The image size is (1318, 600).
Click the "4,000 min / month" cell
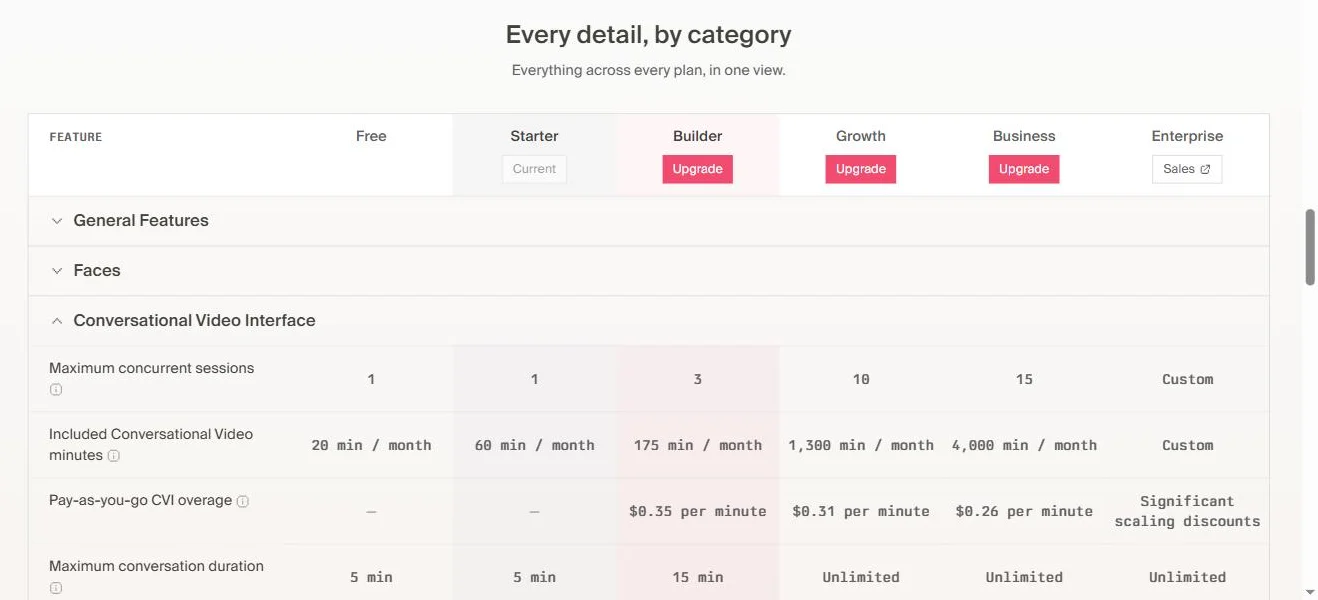tap(1024, 445)
